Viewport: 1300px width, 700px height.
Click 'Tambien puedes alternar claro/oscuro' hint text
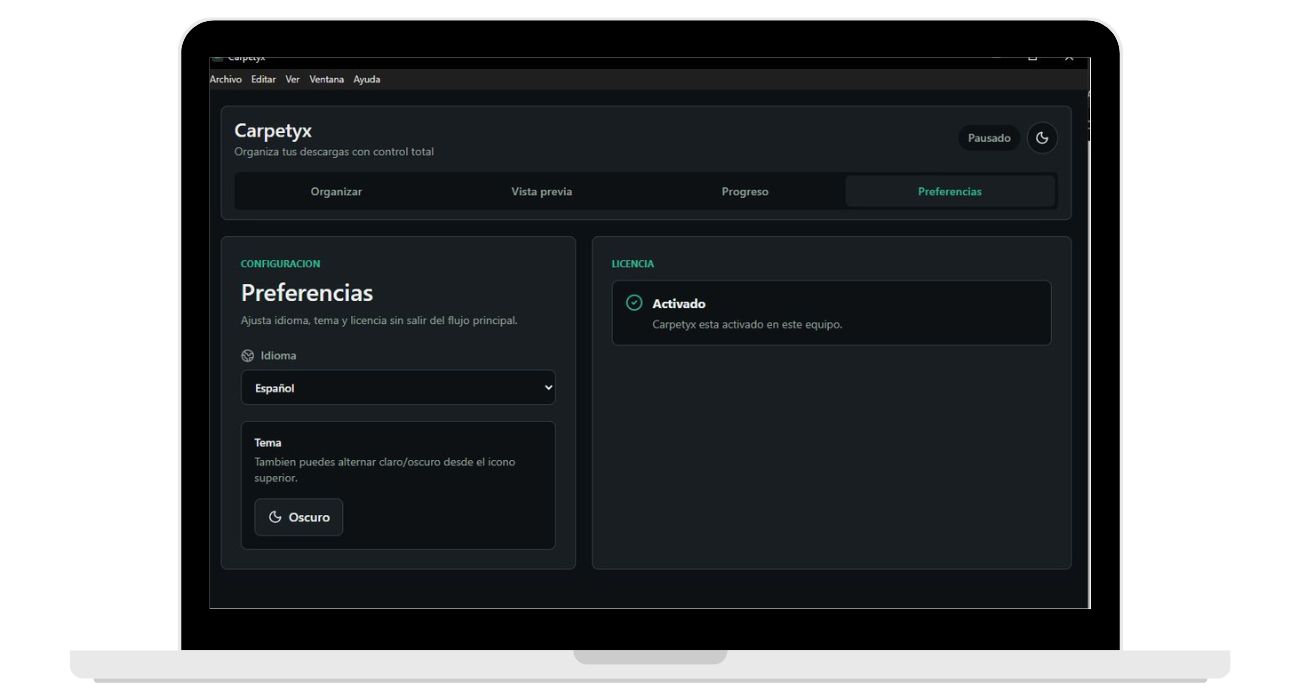click(x=385, y=470)
